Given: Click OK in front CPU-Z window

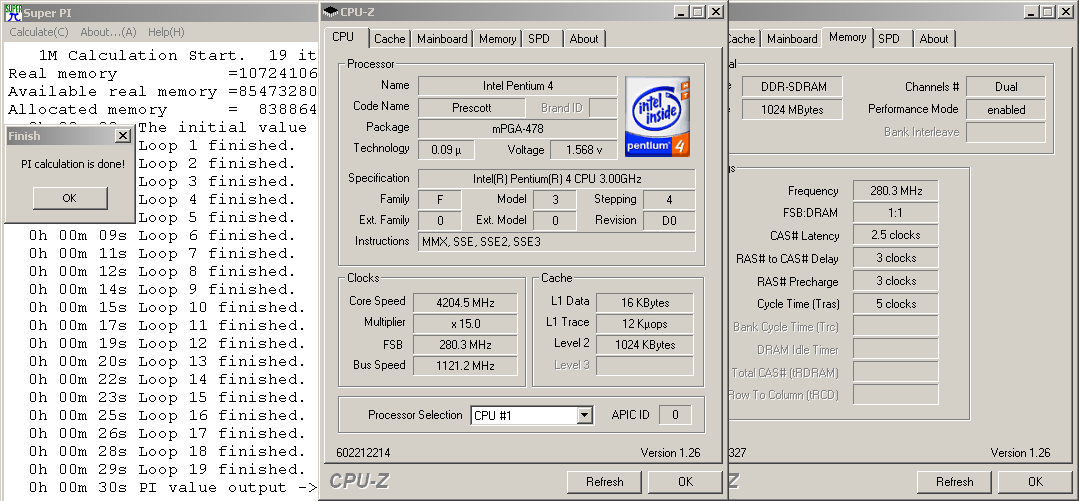Looking at the screenshot, I should (685, 482).
